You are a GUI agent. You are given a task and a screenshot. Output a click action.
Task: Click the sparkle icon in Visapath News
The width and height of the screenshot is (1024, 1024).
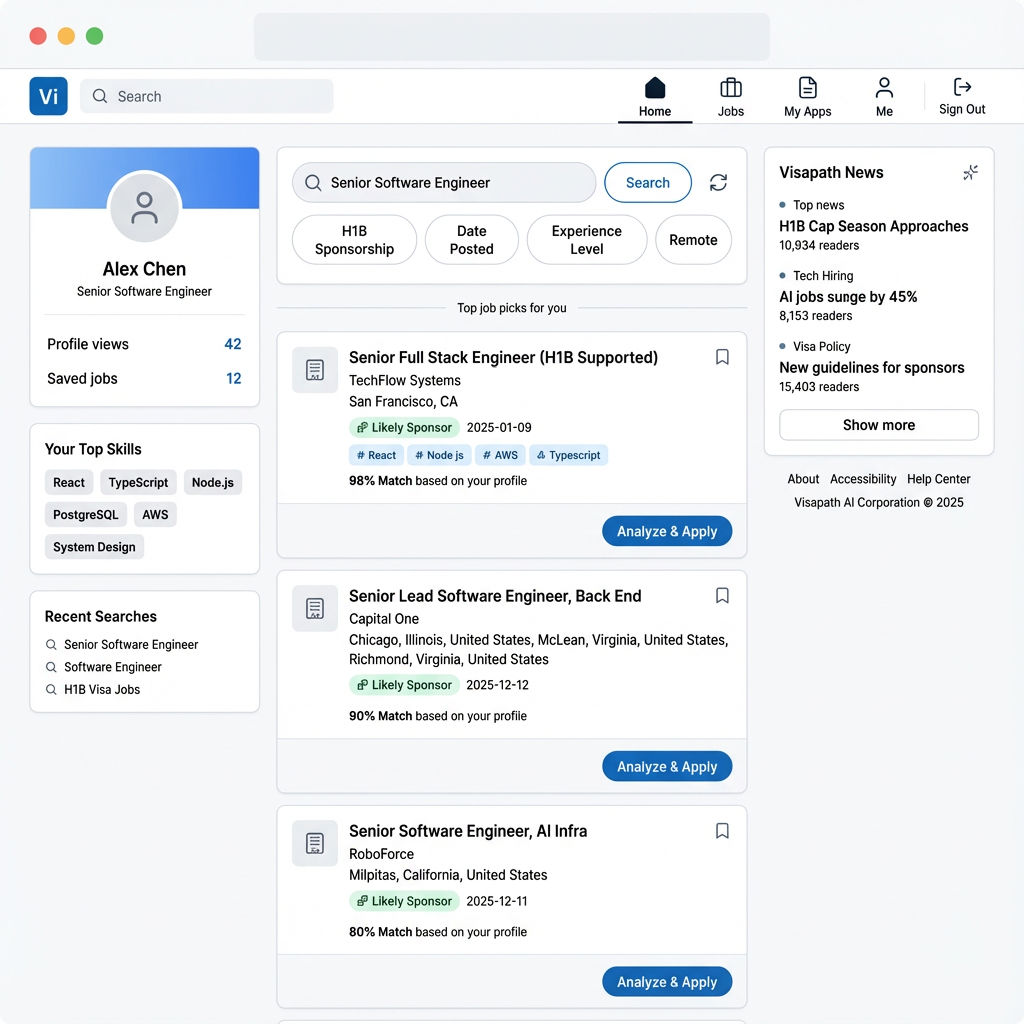(970, 172)
